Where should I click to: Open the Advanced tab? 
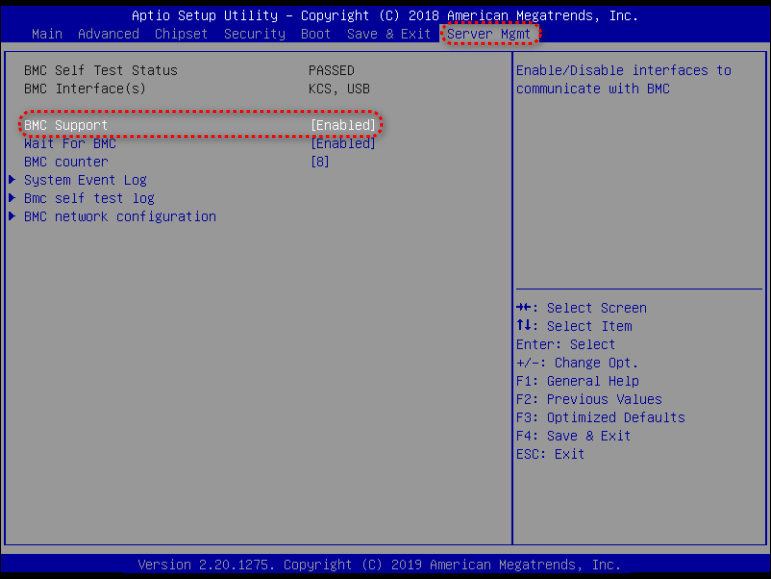point(108,34)
